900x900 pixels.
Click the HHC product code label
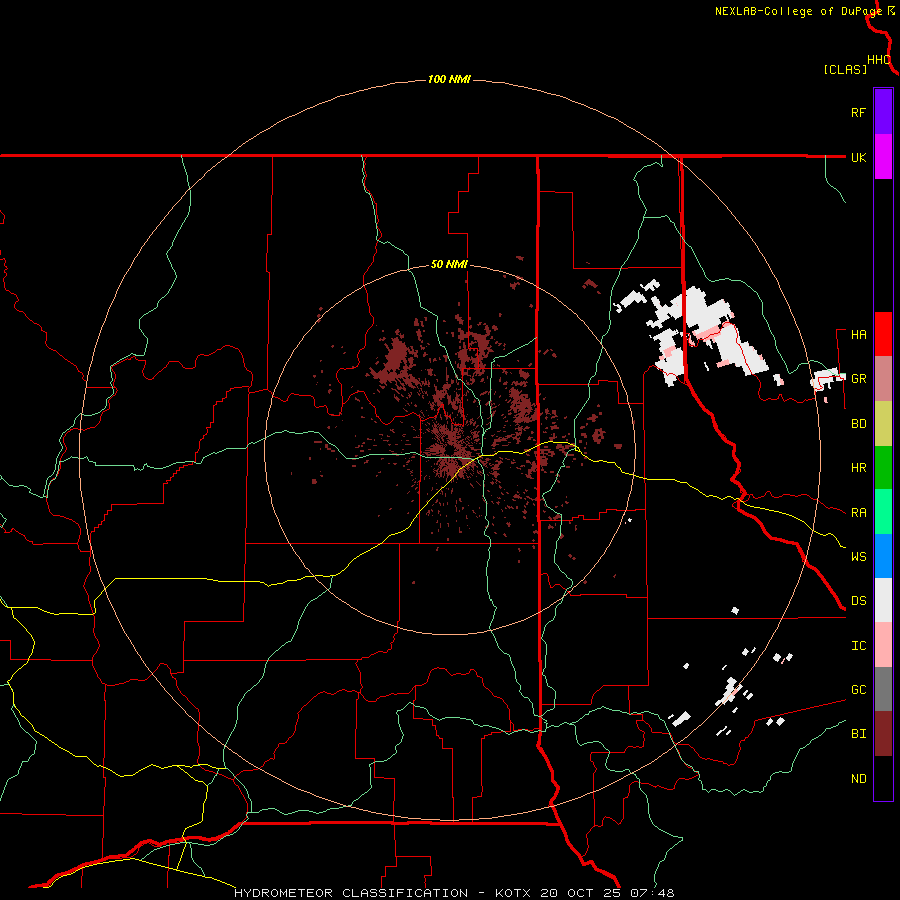879,60
